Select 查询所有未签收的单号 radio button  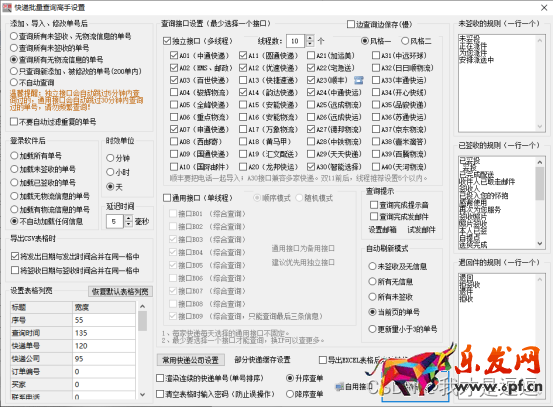tap(50, 48)
